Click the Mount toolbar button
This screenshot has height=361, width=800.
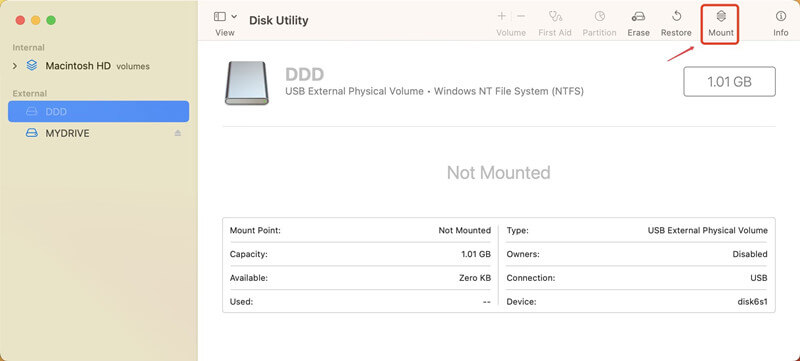click(x=720, y=24)
